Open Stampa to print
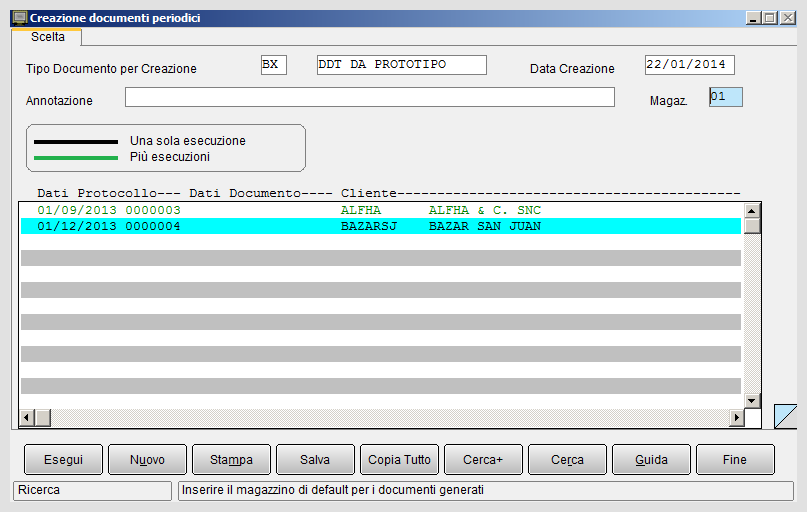The image size is (807, 512). click(x=231, y=460)
